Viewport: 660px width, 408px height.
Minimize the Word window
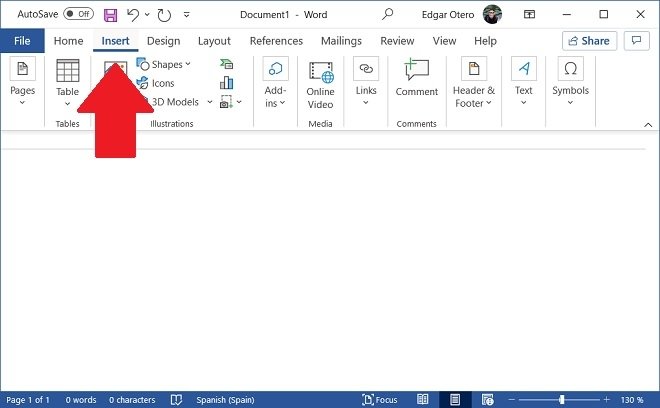coord(567,14)
